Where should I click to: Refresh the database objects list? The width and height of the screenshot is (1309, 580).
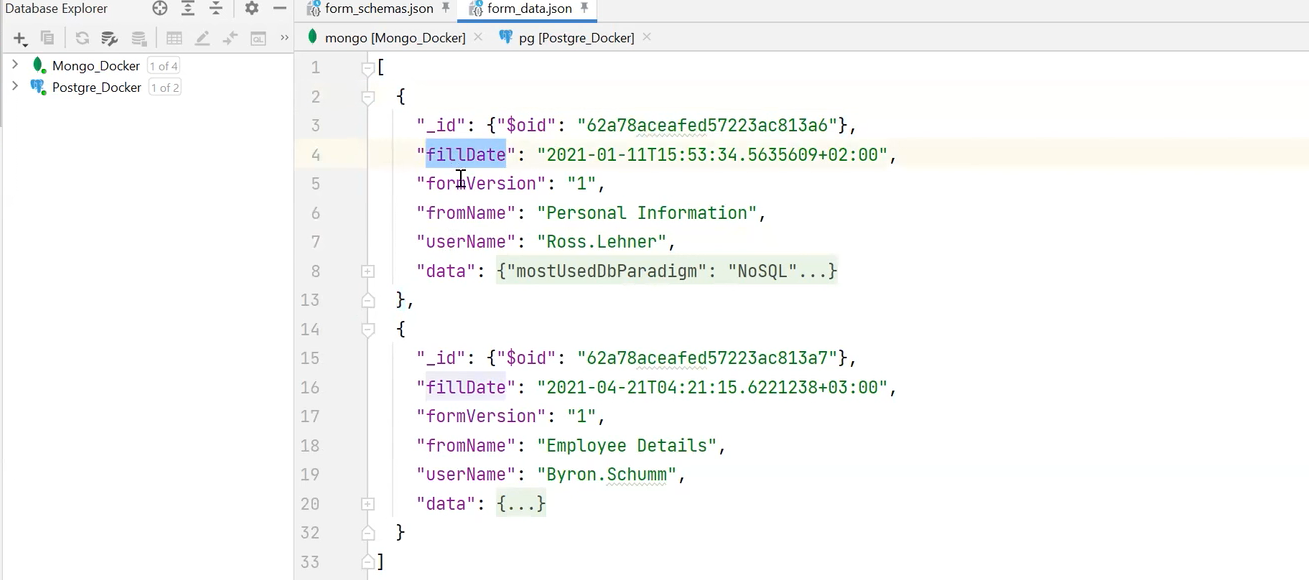click(82, 38)
